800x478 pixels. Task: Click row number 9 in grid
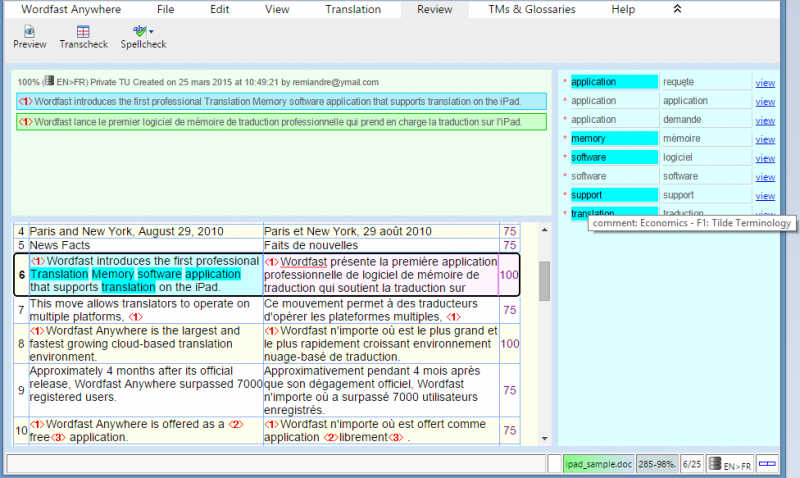(21, 390)
